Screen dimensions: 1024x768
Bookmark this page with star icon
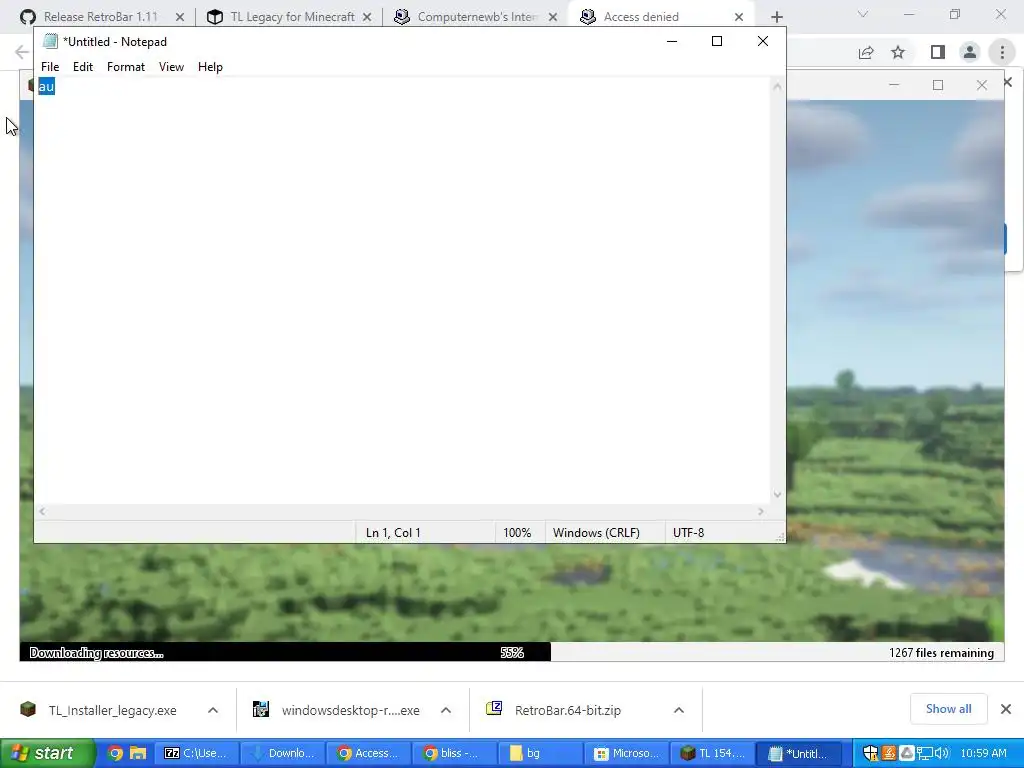899,52
